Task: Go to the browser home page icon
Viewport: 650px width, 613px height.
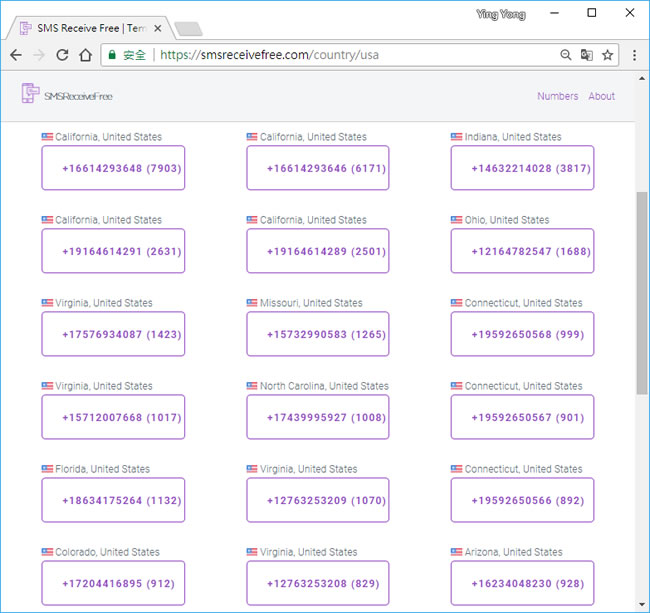Action: (x=87, y=55)
